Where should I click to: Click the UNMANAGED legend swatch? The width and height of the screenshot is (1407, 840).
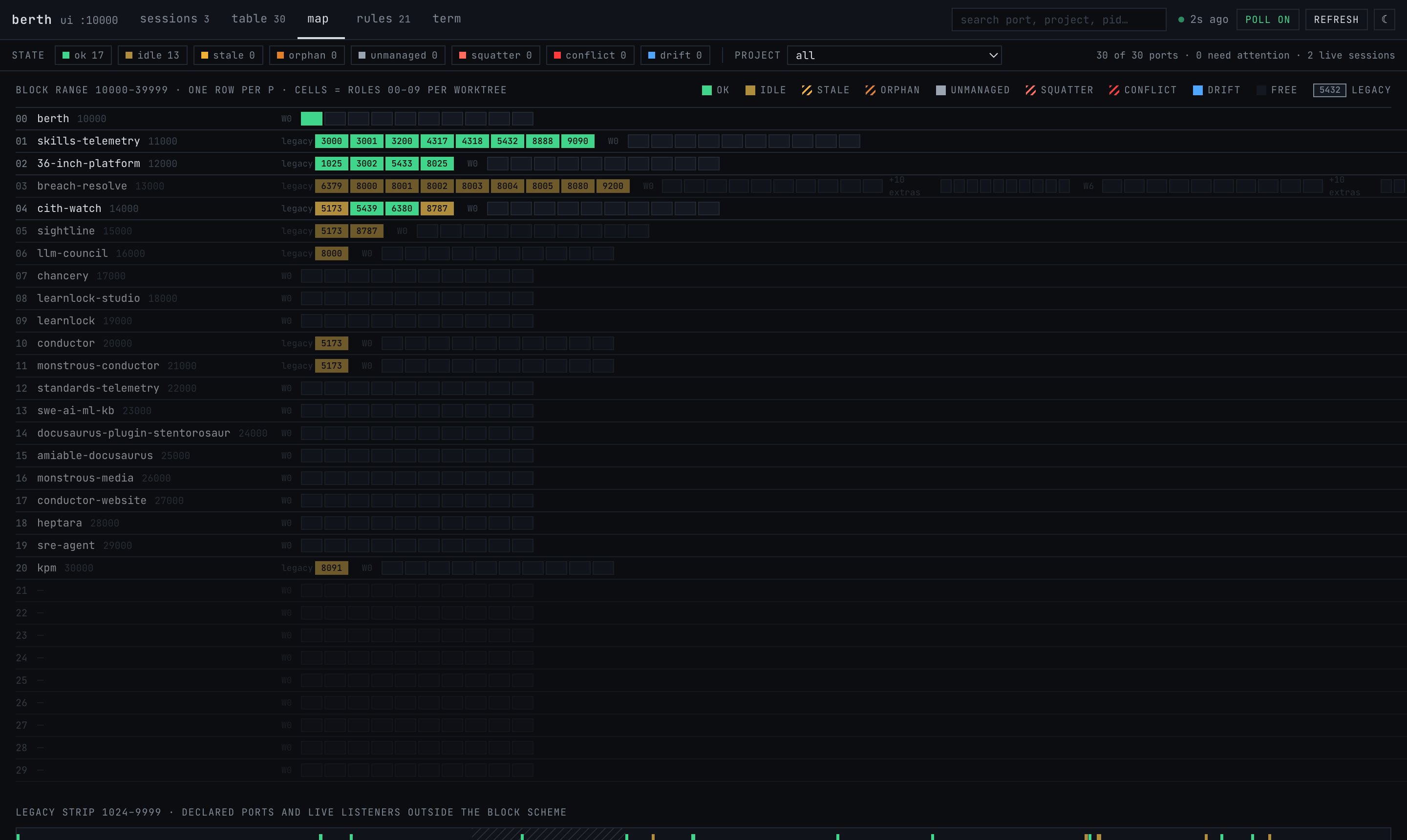940,90
